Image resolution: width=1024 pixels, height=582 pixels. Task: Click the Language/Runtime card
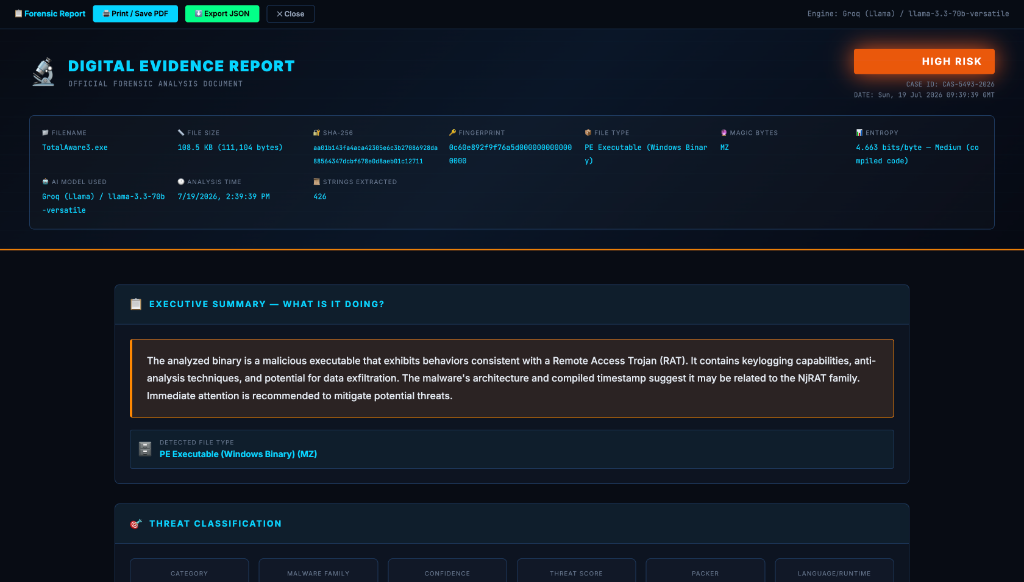point(834,570)
